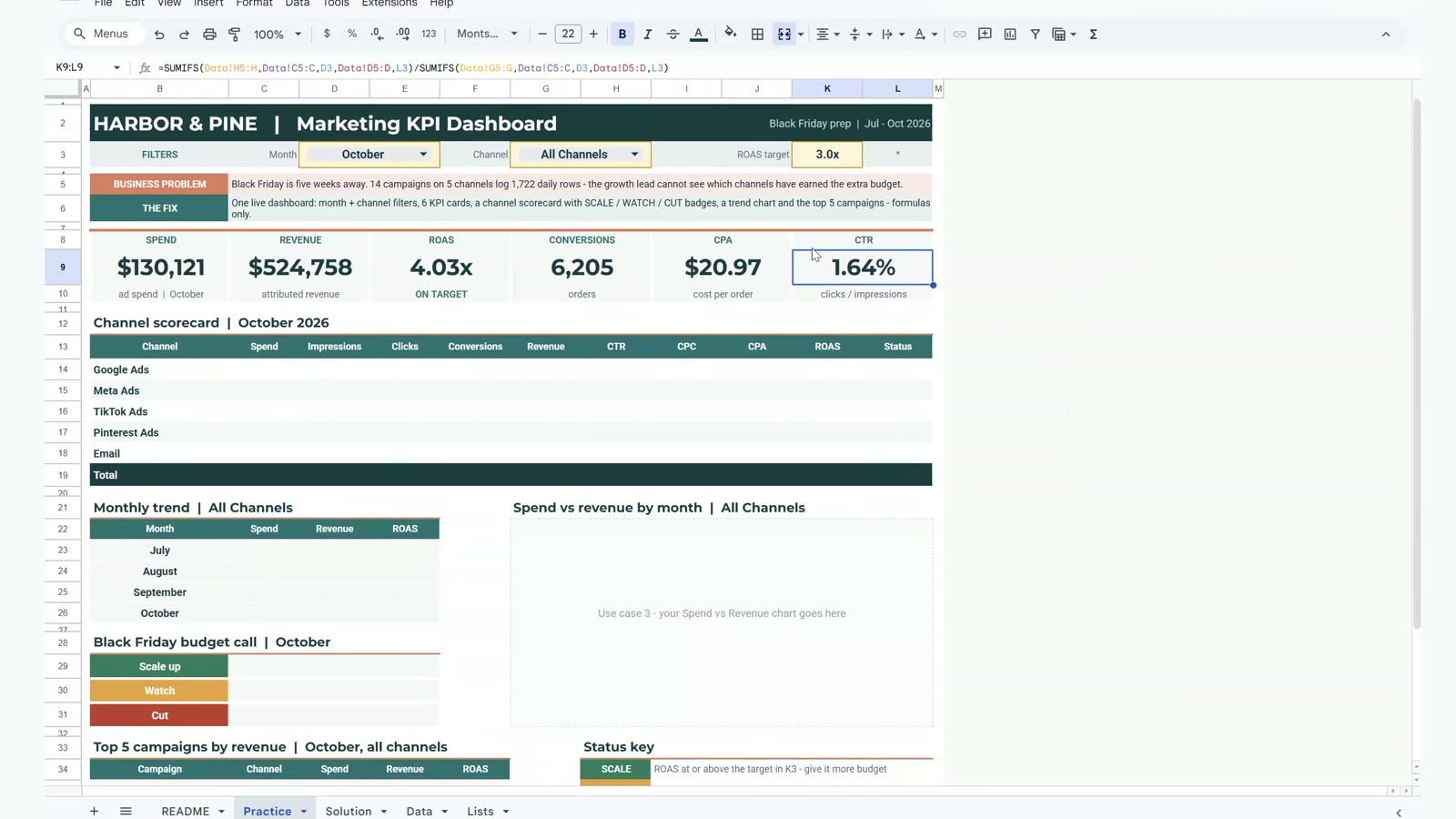Viewport: 1456px width, 819px height.
Task: Format as percent
Action: click(352, 34)
